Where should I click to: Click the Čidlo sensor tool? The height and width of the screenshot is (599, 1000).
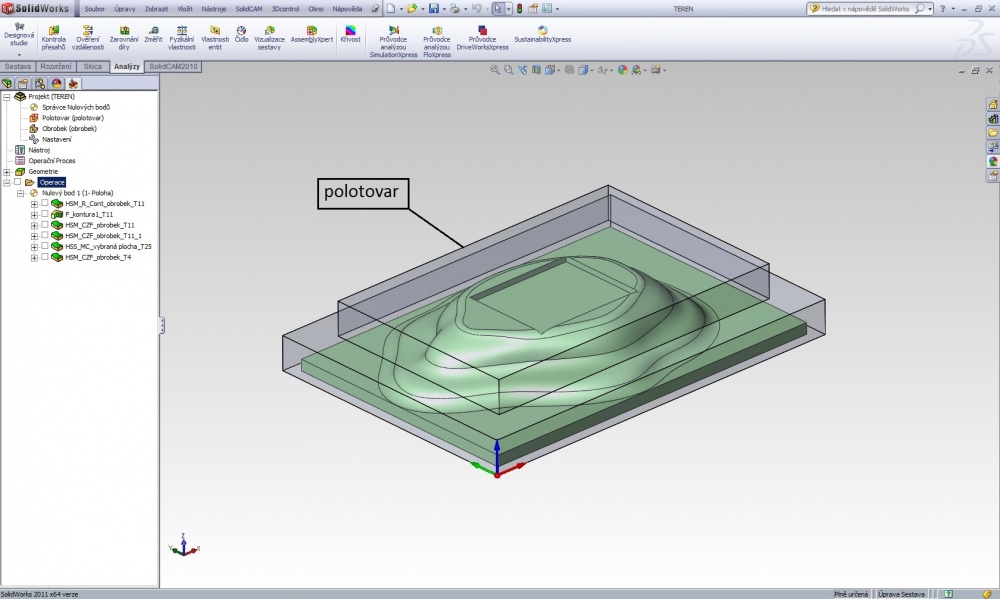241,34
